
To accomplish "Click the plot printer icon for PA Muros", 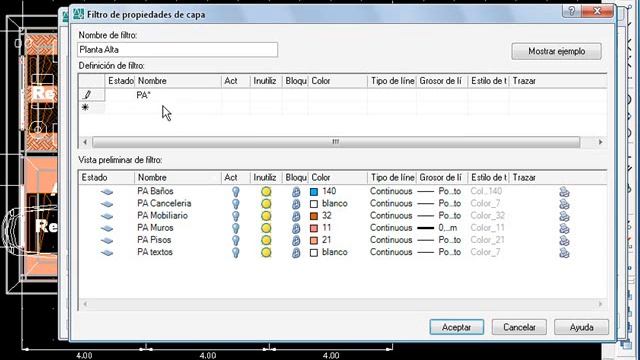I will click(564, 229).
